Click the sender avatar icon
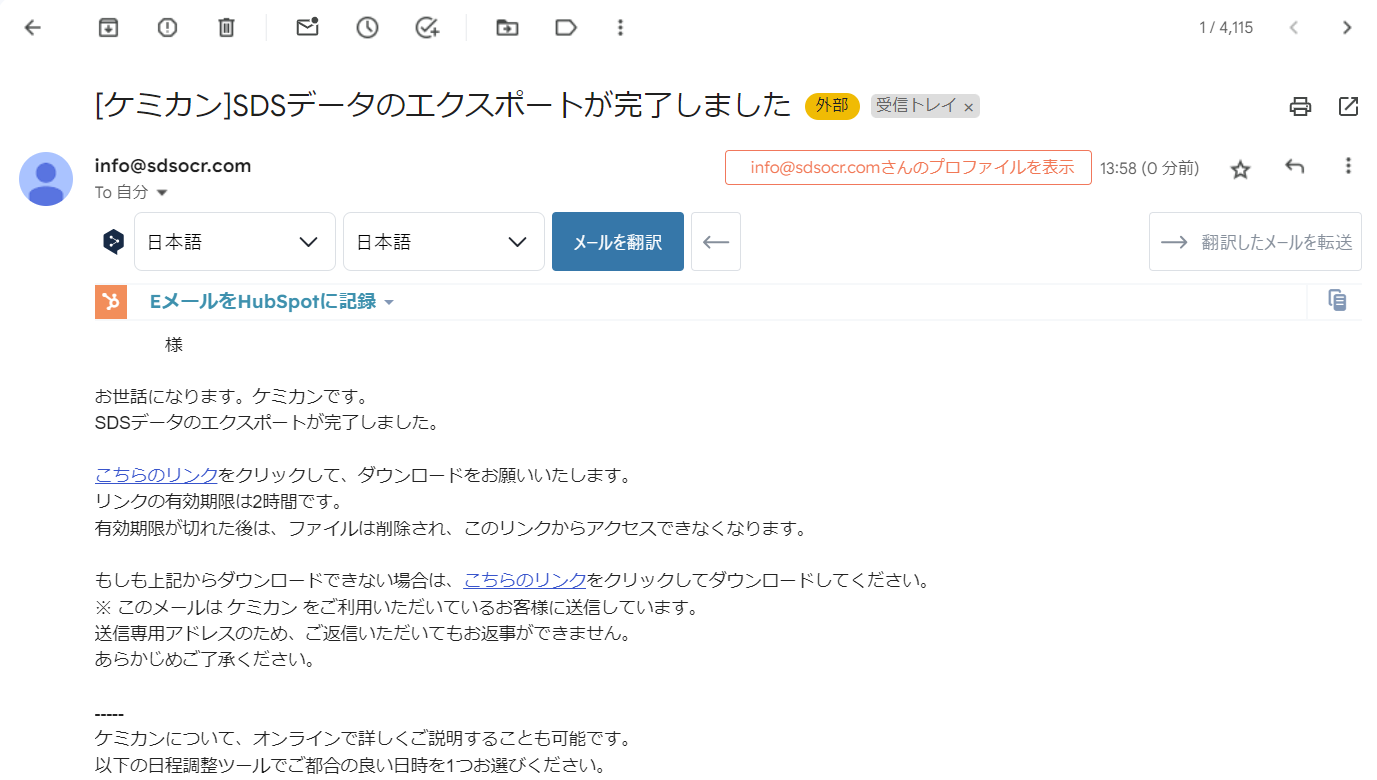This screenshot has width=1377, height=780. pos(46,179)
